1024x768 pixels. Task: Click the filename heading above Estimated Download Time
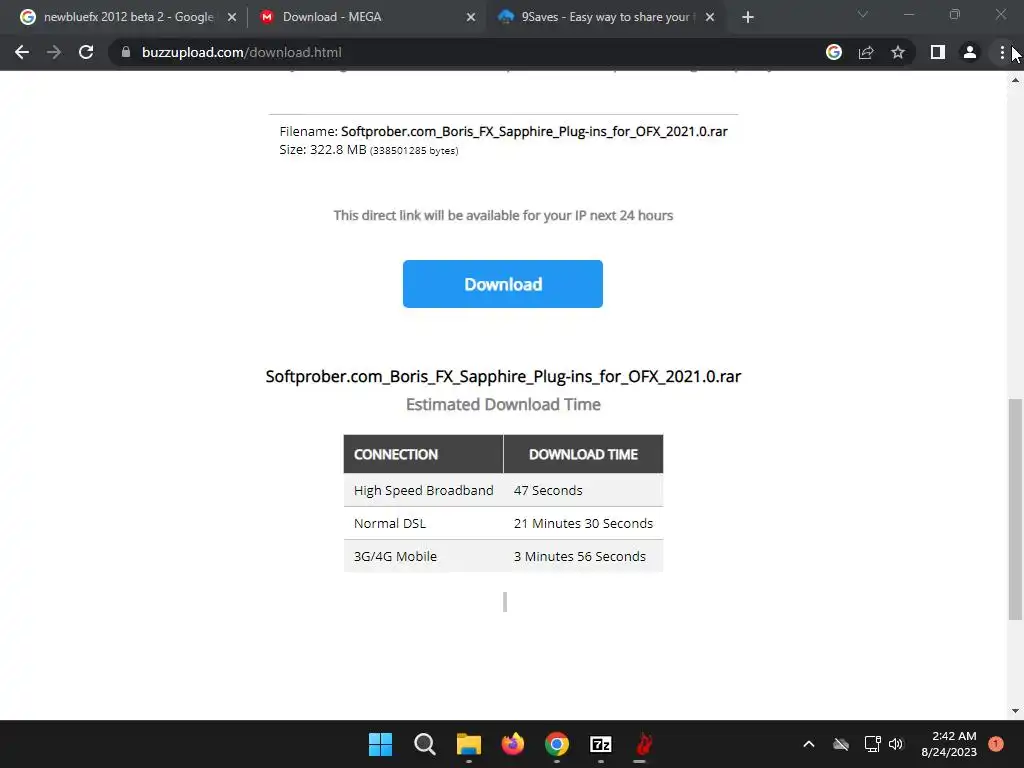point(503,377)
